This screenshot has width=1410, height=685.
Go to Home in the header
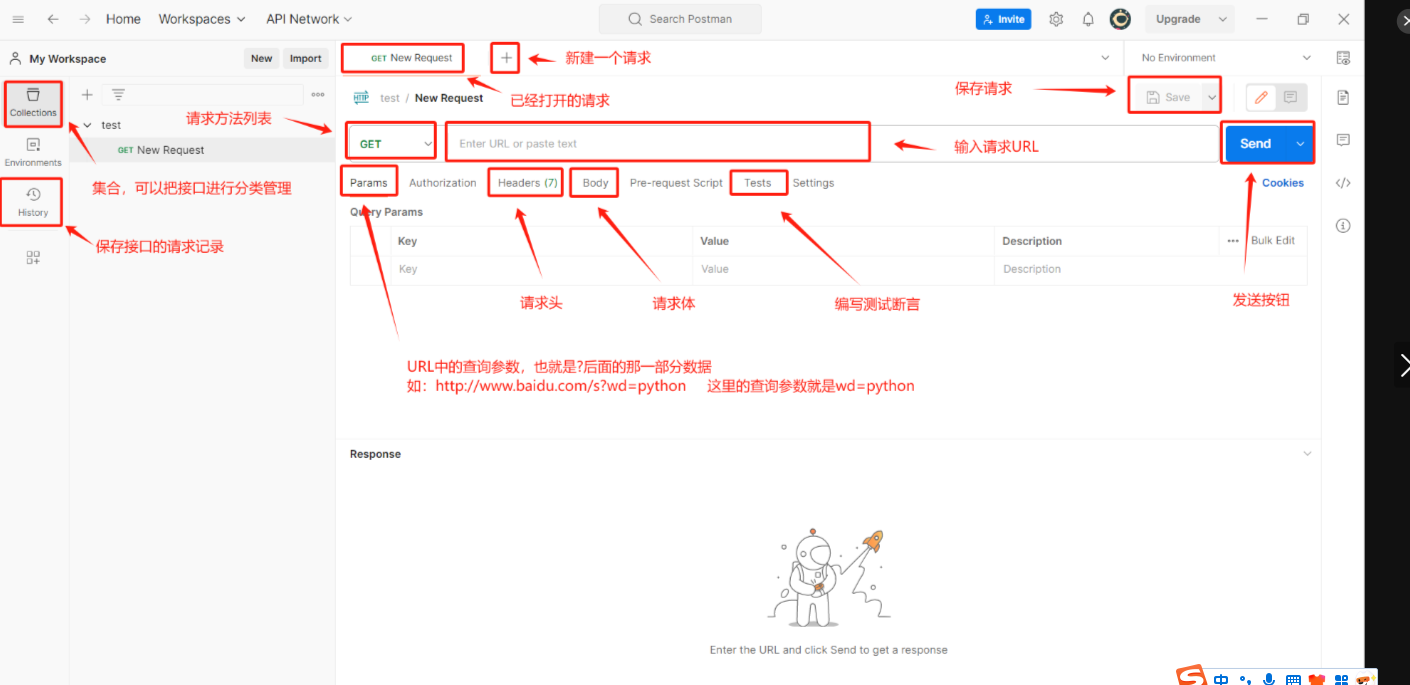click(123, 19)
